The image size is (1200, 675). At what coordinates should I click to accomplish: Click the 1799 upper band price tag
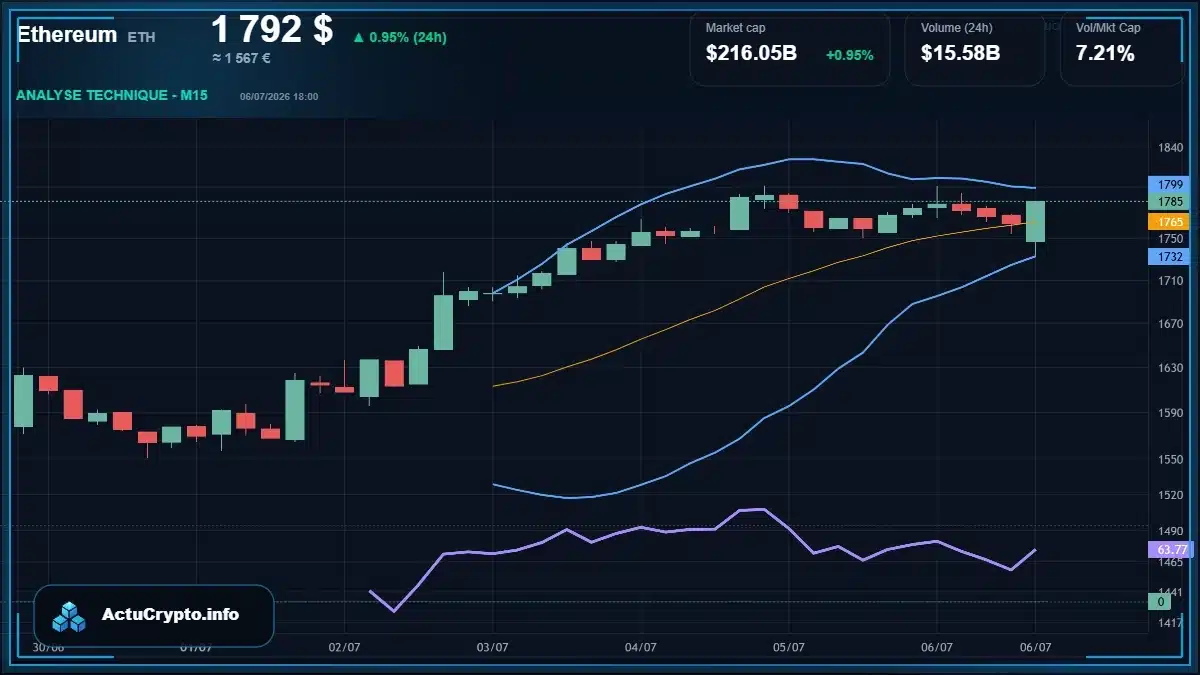(x=1167, y=184)
